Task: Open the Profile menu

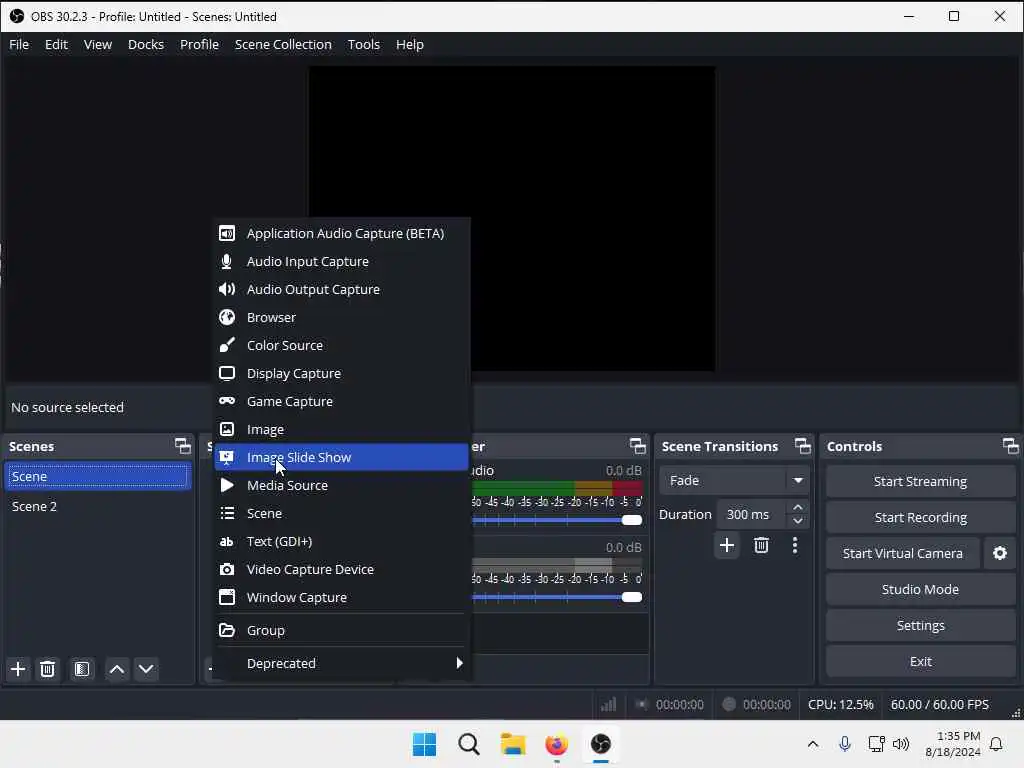Action: click(199, 44)
